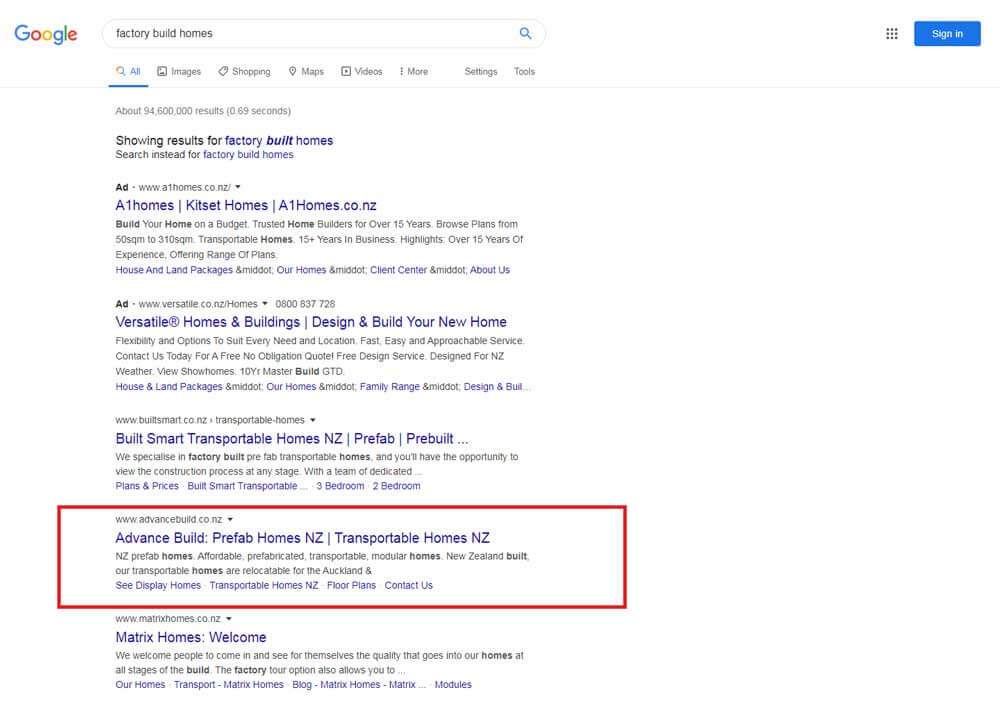
Task: Switch to the Shopping tab
Action: tap(244, 72)
